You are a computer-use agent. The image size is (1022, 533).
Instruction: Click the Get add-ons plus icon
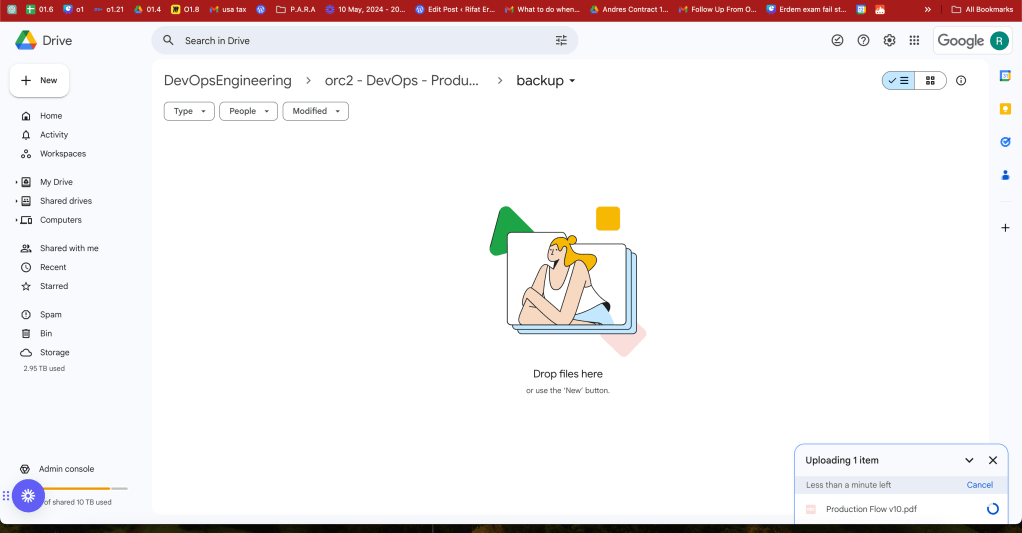(1005, 228)
